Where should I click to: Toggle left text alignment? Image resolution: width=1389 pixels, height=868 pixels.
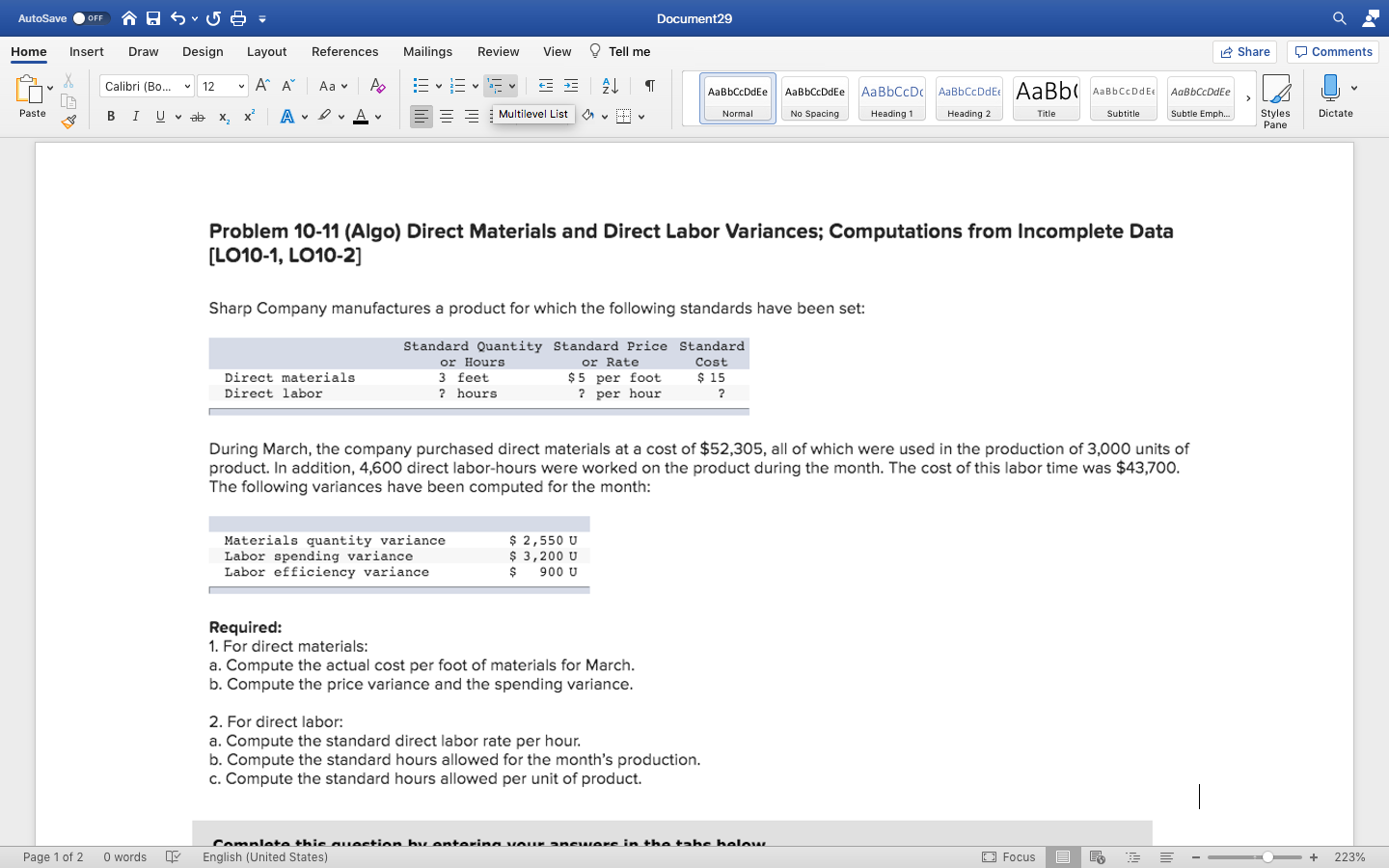click(422, 117)
